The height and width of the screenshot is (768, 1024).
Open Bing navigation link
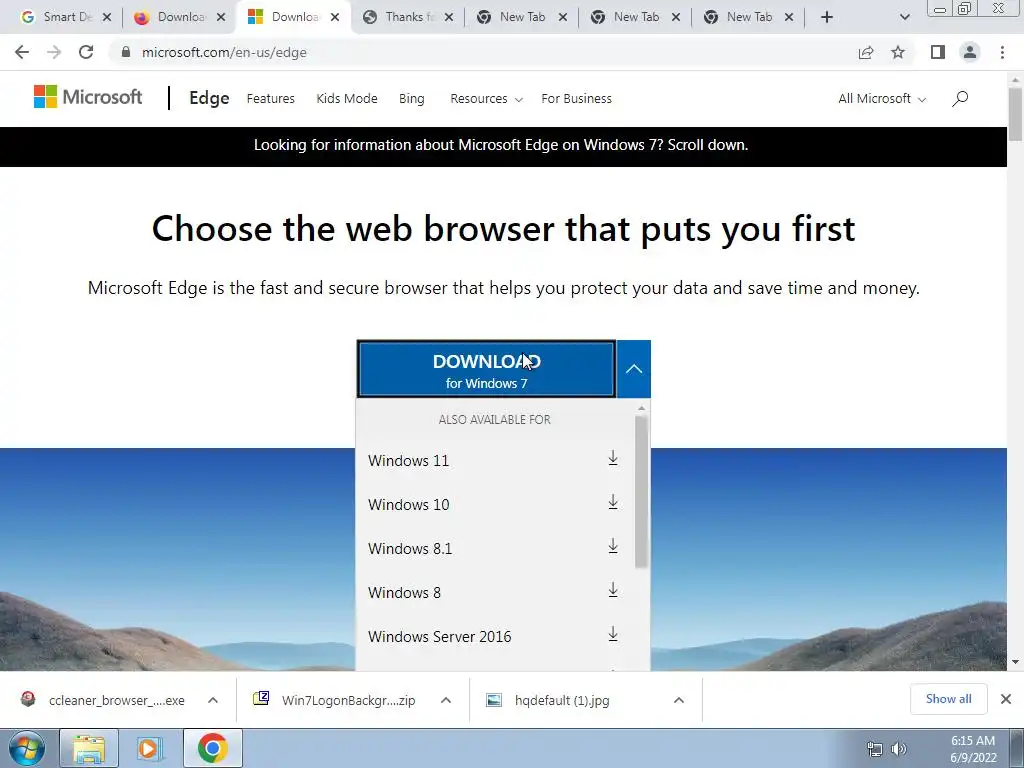coord(411,99)
